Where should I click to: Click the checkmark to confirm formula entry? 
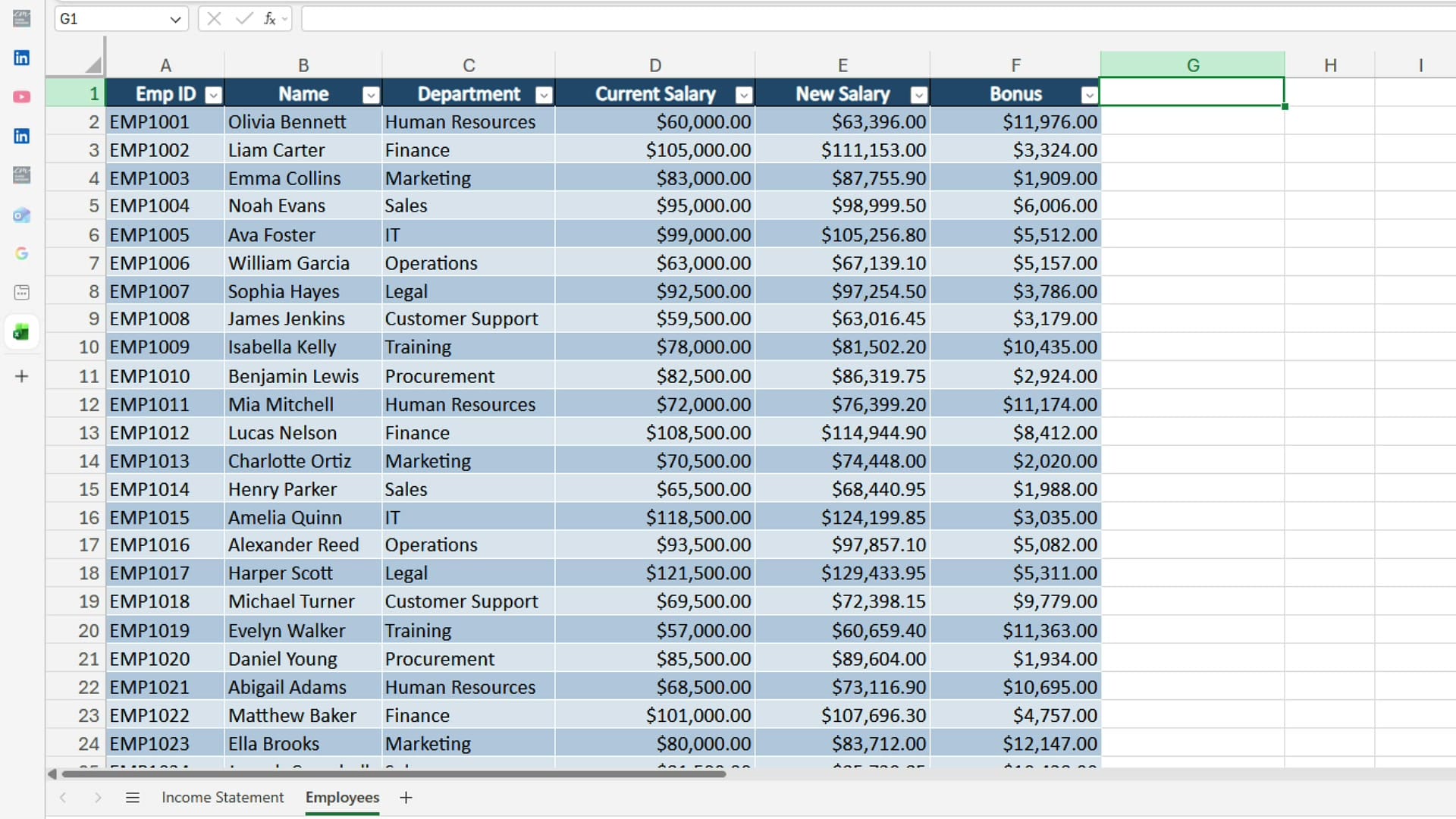pos(243,19)
